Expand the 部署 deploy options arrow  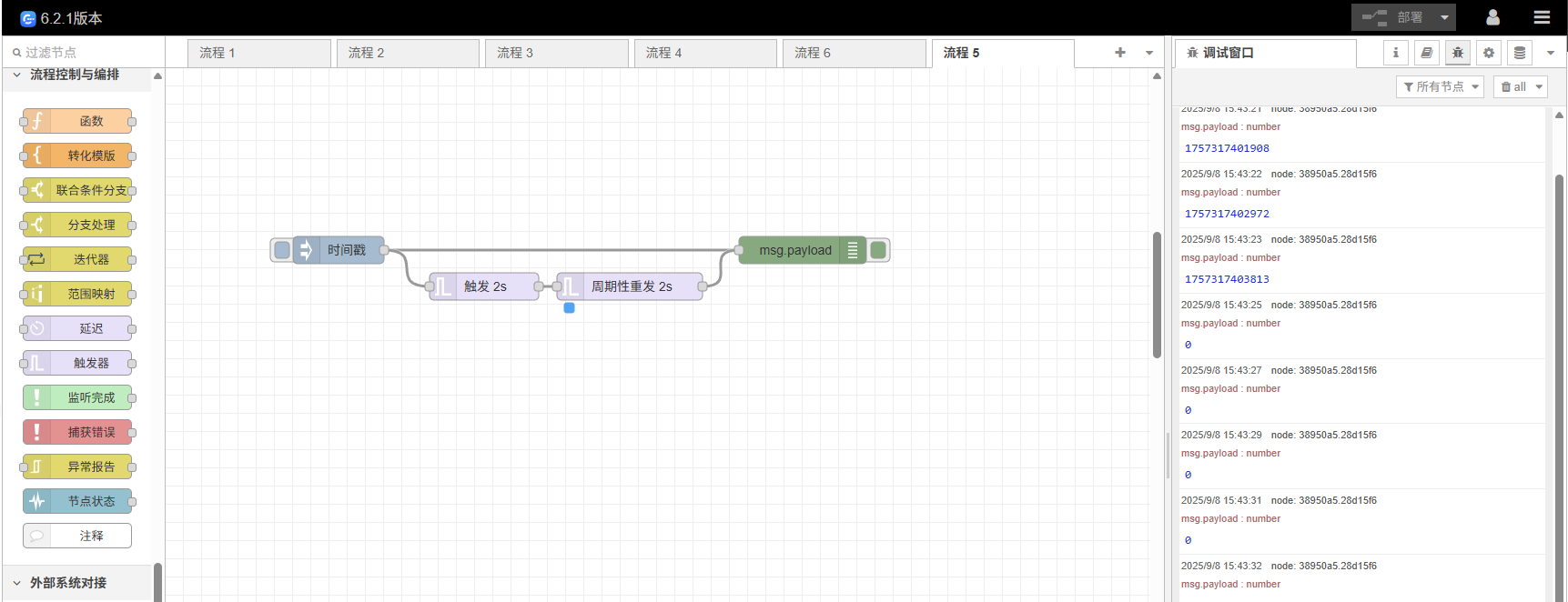1444,17
